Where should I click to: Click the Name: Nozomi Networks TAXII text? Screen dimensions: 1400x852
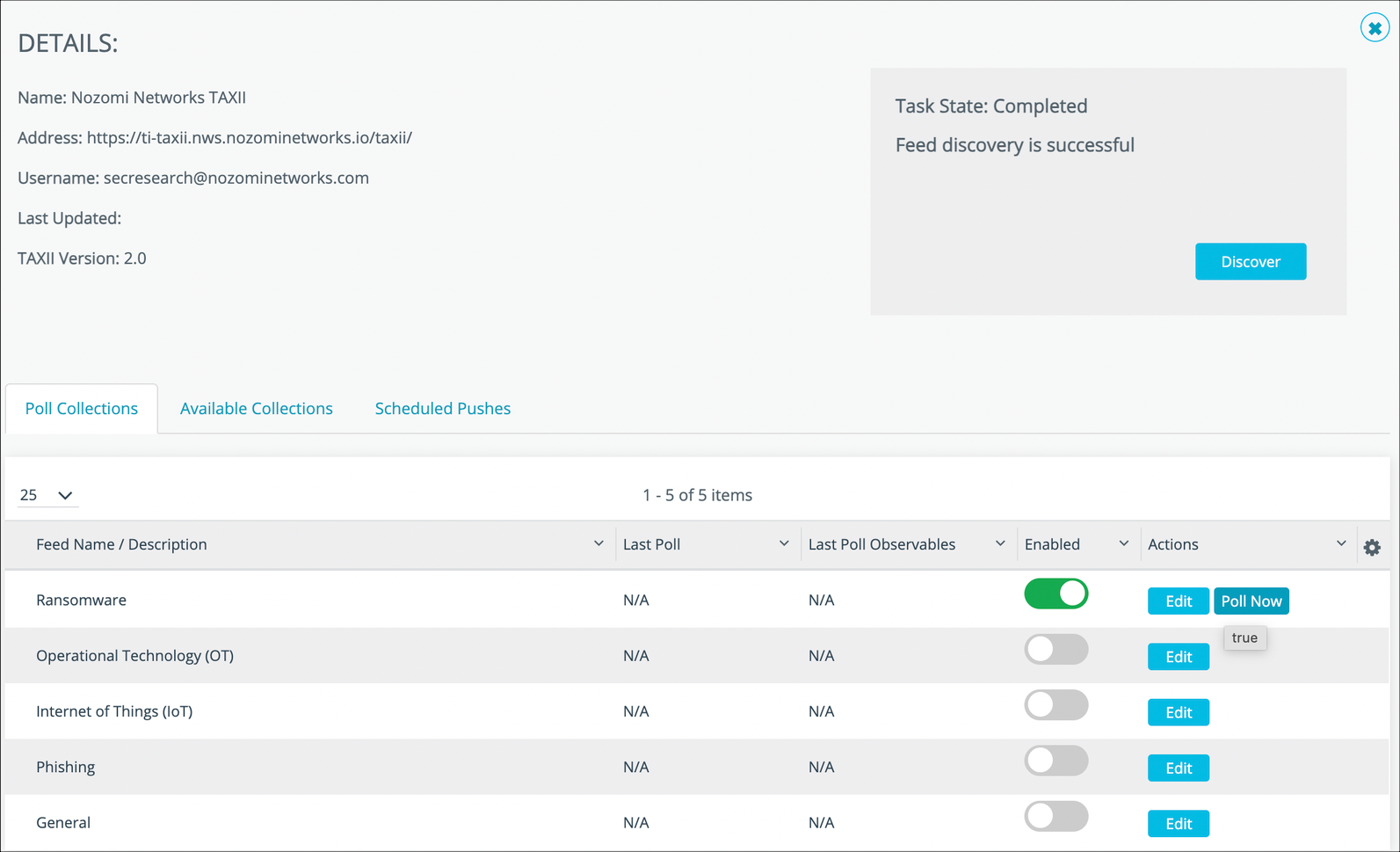pyautogui.click(x=132, y=98)
